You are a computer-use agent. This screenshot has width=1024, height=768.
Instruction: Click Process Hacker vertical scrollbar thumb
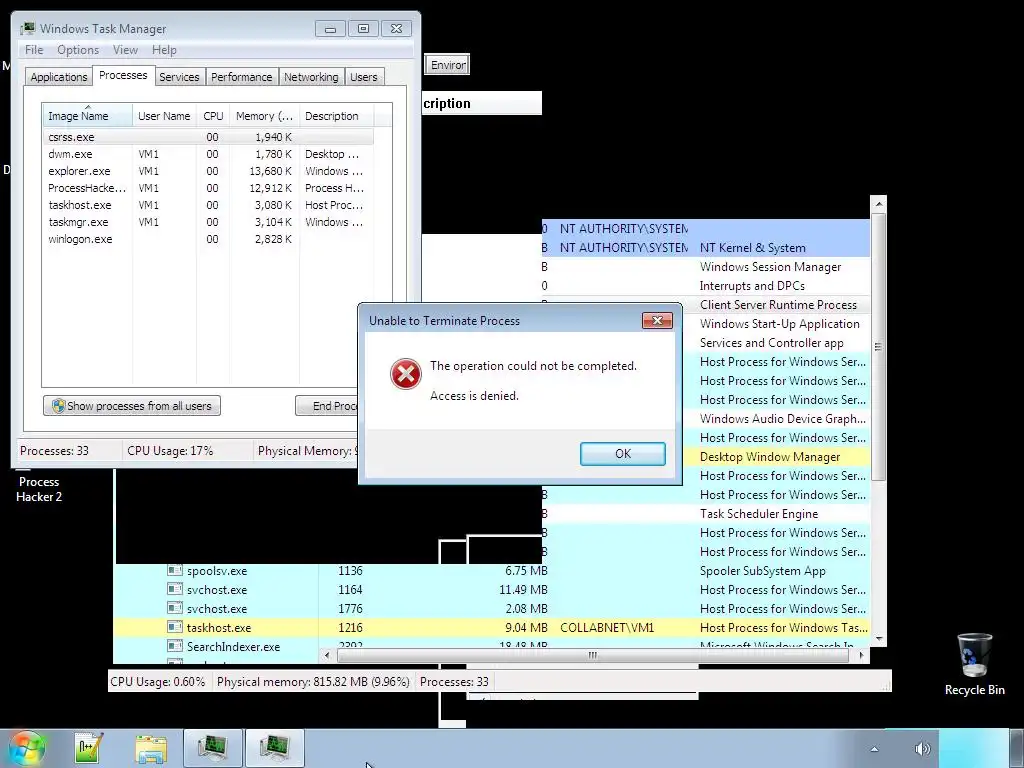878,347
